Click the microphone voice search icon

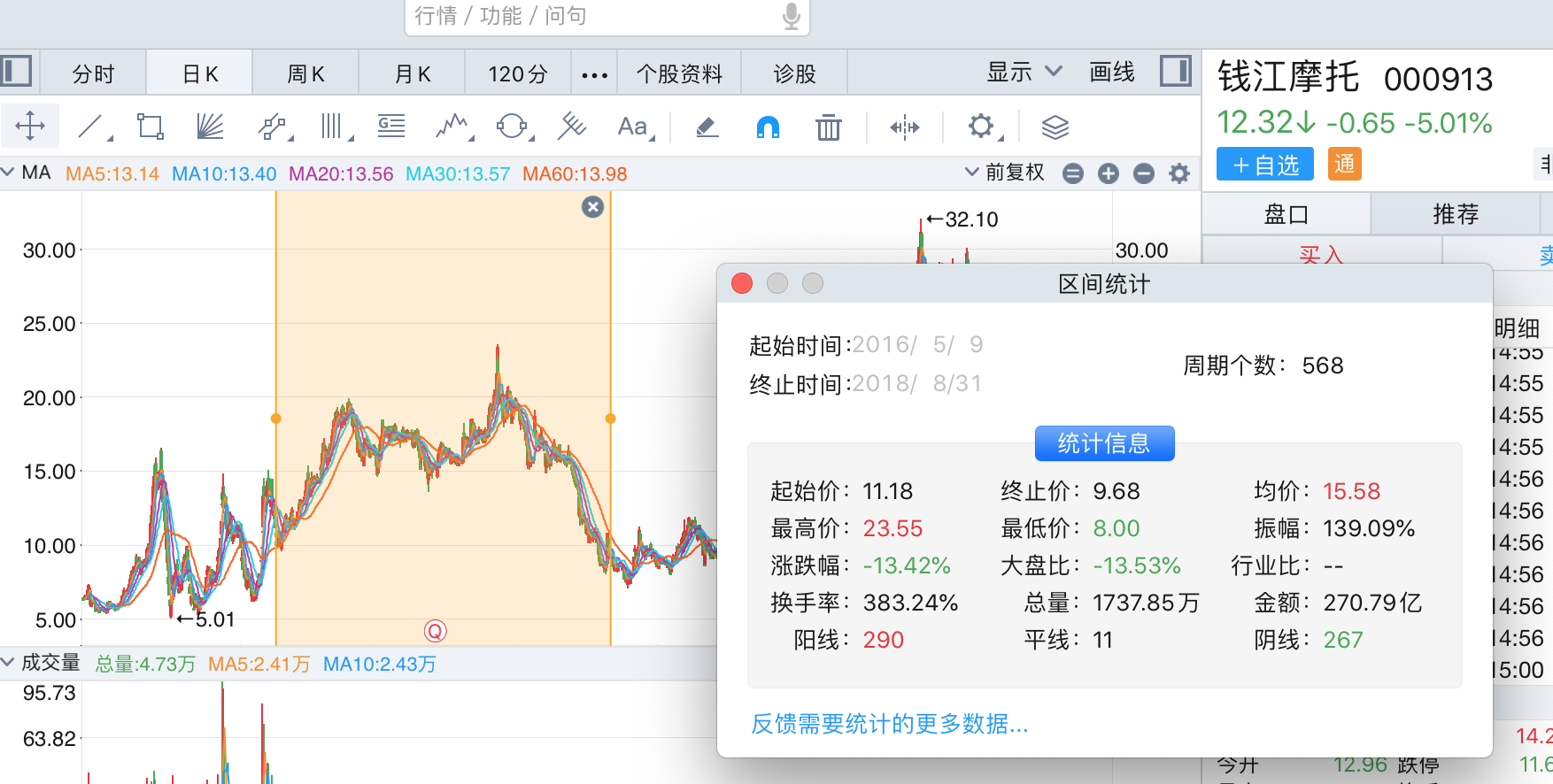(x=792, y=15)
